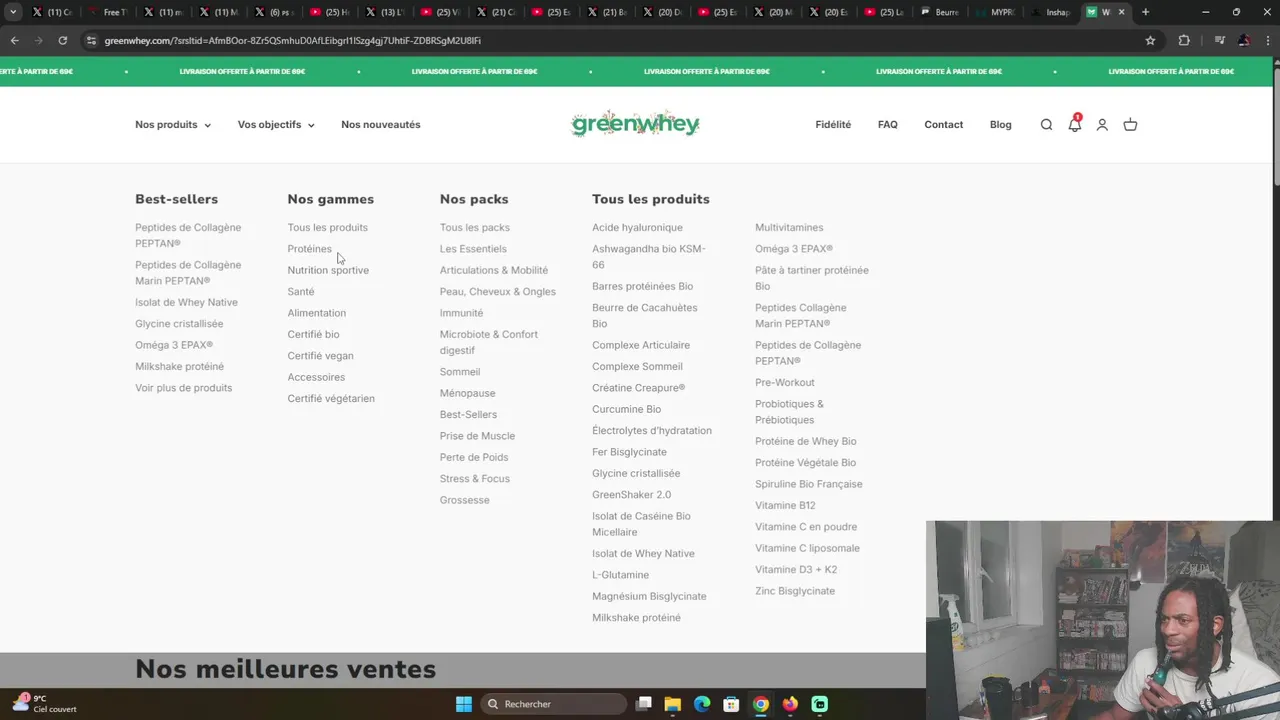Open Glycine cristallisée in Best-sellers

(179, 324)
